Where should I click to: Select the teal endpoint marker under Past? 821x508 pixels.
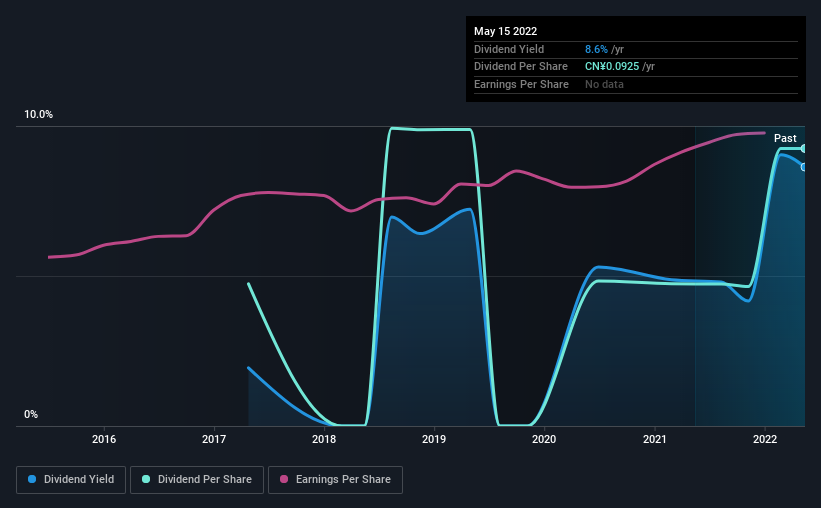(803, 149)
